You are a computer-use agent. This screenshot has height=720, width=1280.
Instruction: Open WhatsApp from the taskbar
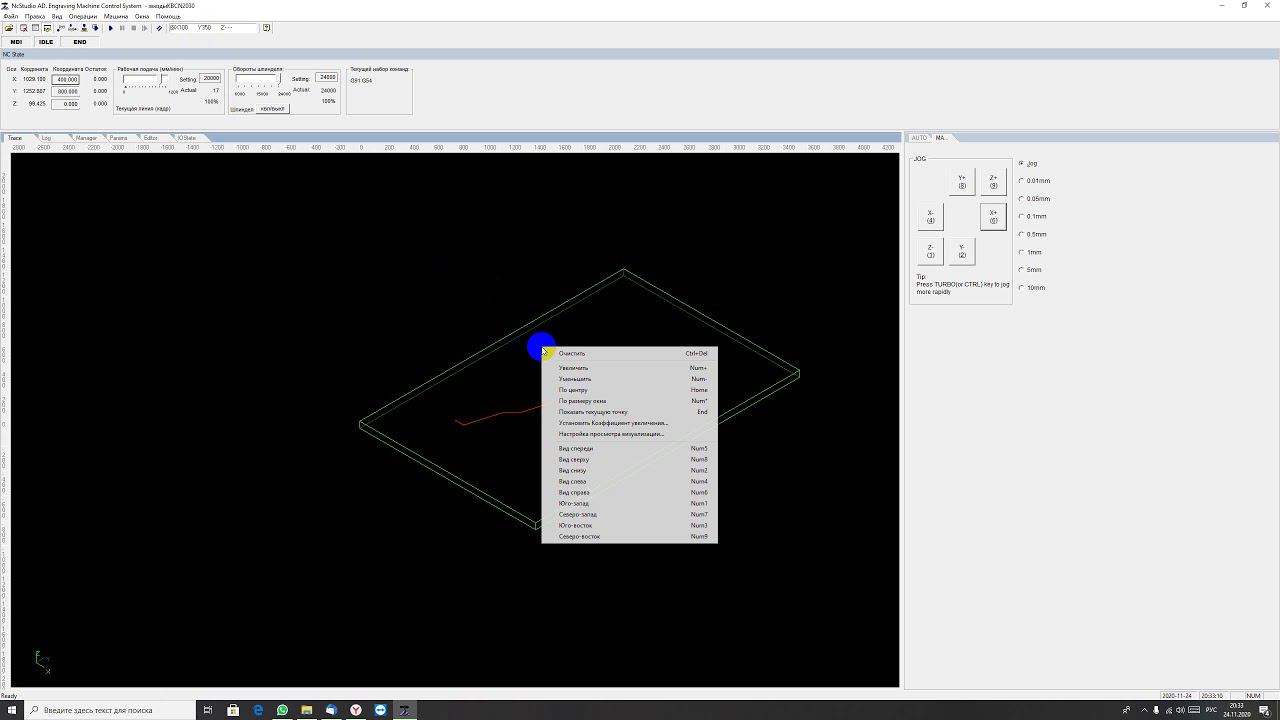coord(282,710)
